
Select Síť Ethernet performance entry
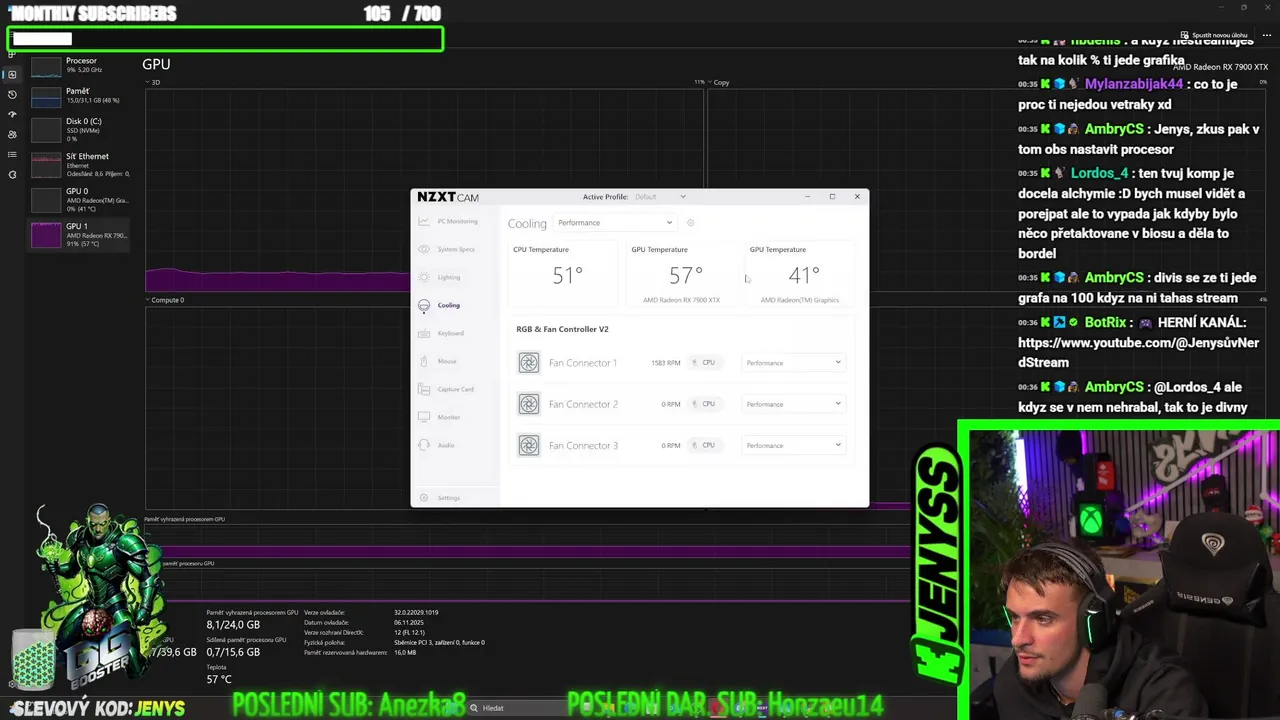tap(80, 164)
